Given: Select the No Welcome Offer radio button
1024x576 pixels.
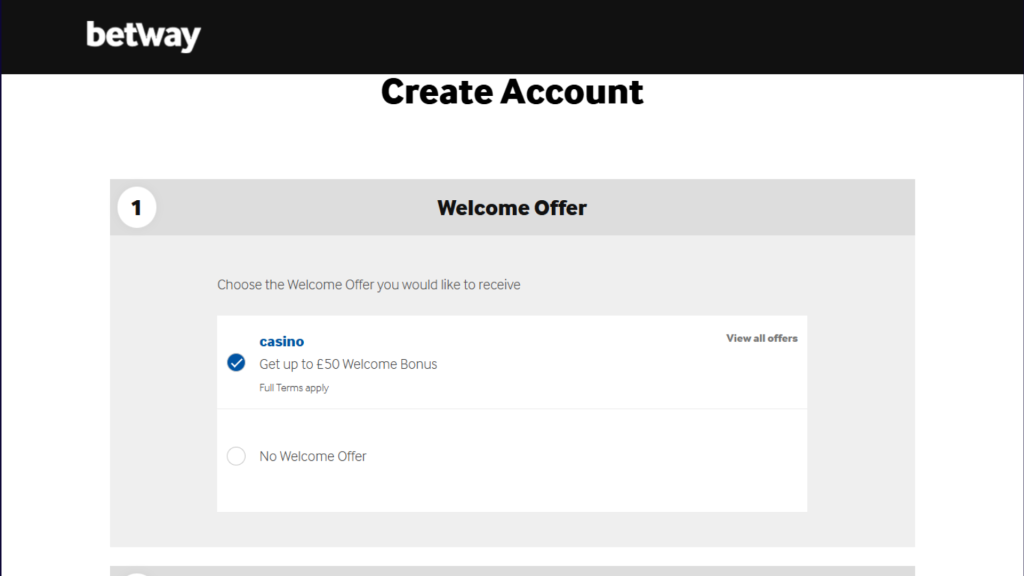Looking at the screenshot, I should 236,456.
